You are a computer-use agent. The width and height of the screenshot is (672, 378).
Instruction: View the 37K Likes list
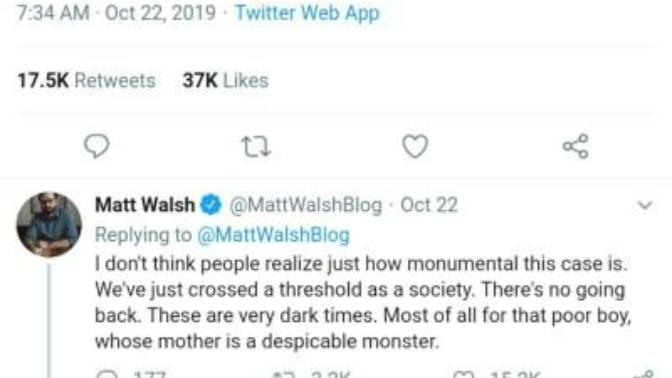(225, 81)
